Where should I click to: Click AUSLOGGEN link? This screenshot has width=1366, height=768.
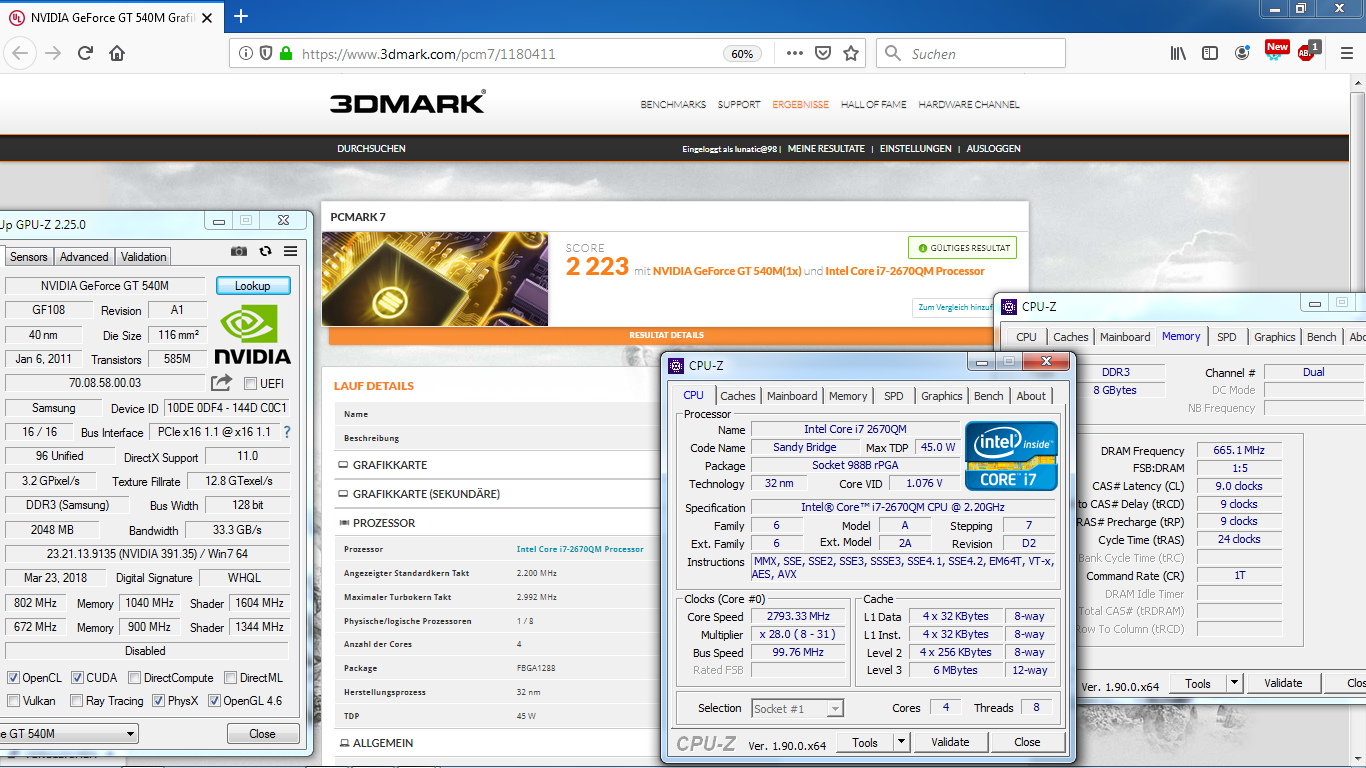(993, 148)
